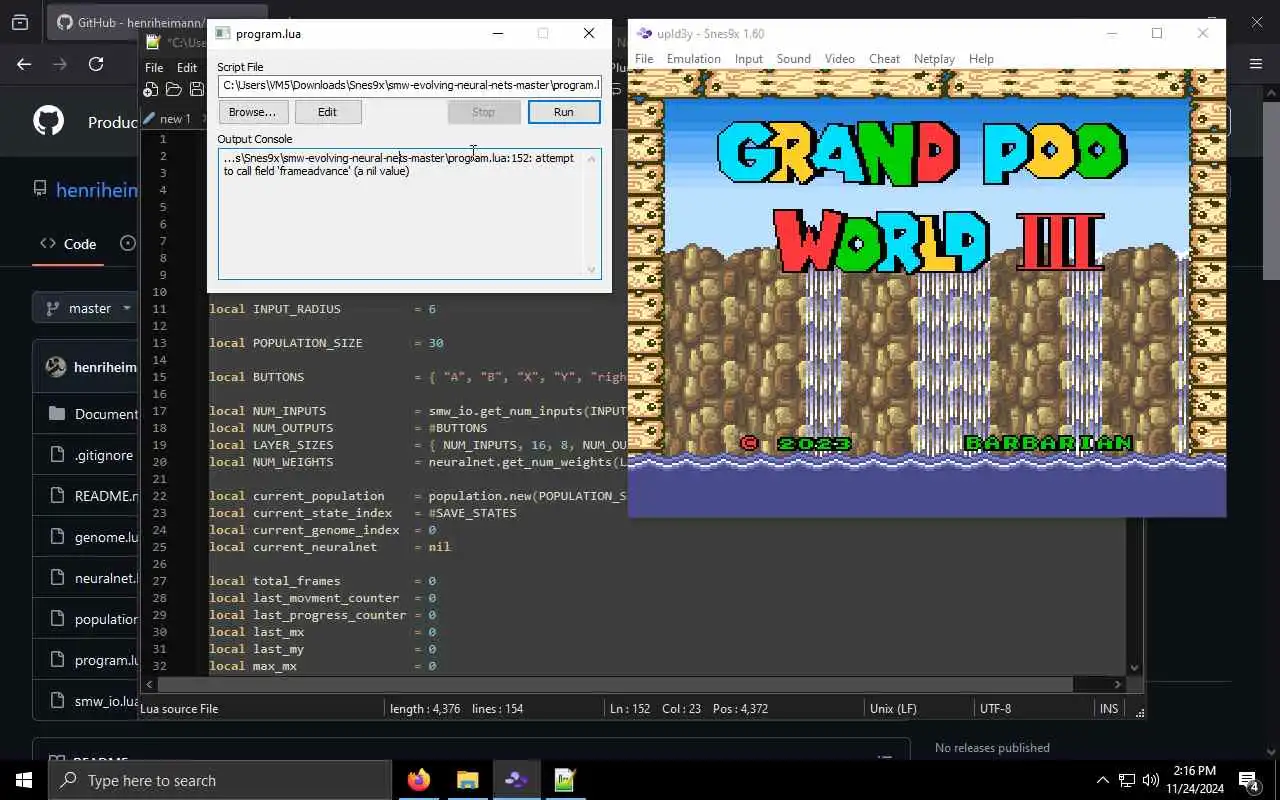Click henriheimann author avatar in commit row
Screen dimensions: 1280x800
point(55,367)
